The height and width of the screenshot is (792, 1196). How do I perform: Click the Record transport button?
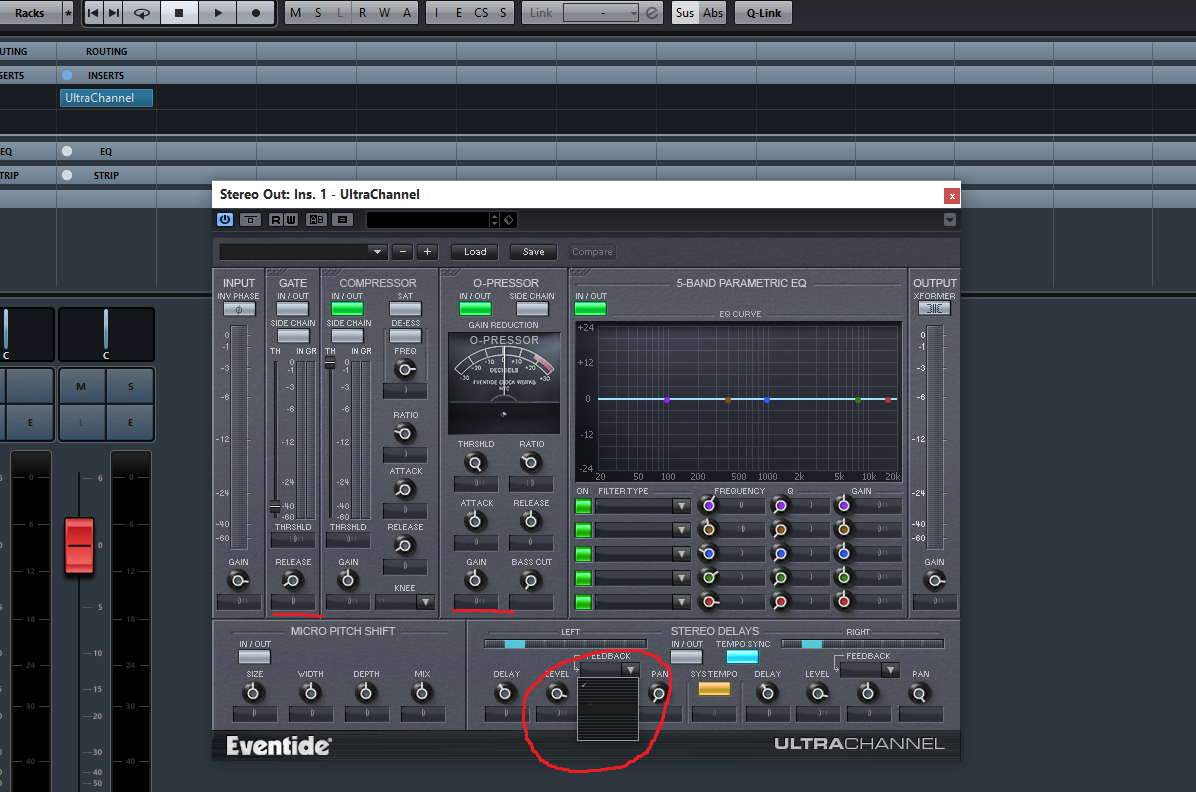[256, 13]
